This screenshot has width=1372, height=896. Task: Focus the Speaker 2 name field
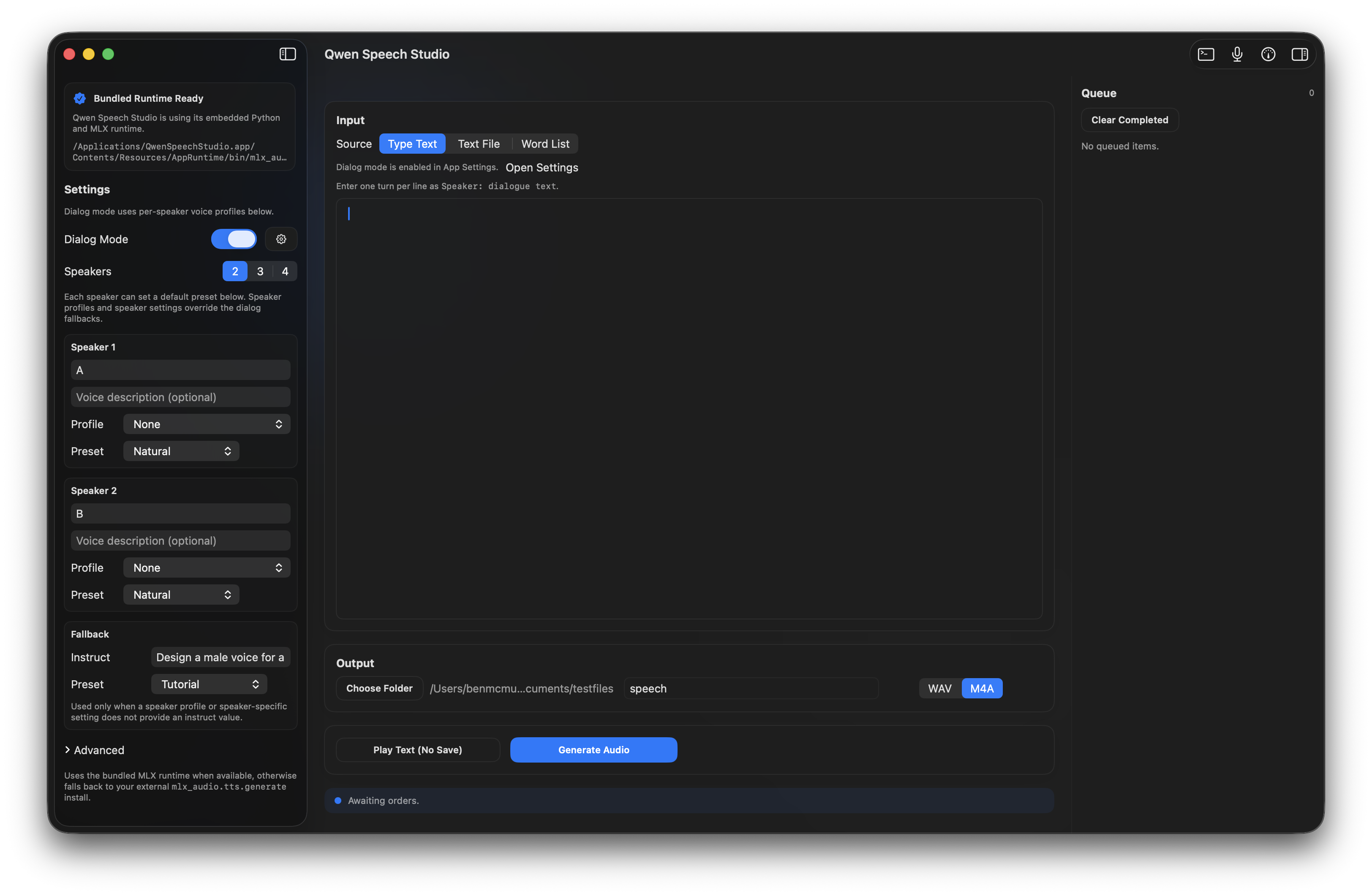coord(180,513)
